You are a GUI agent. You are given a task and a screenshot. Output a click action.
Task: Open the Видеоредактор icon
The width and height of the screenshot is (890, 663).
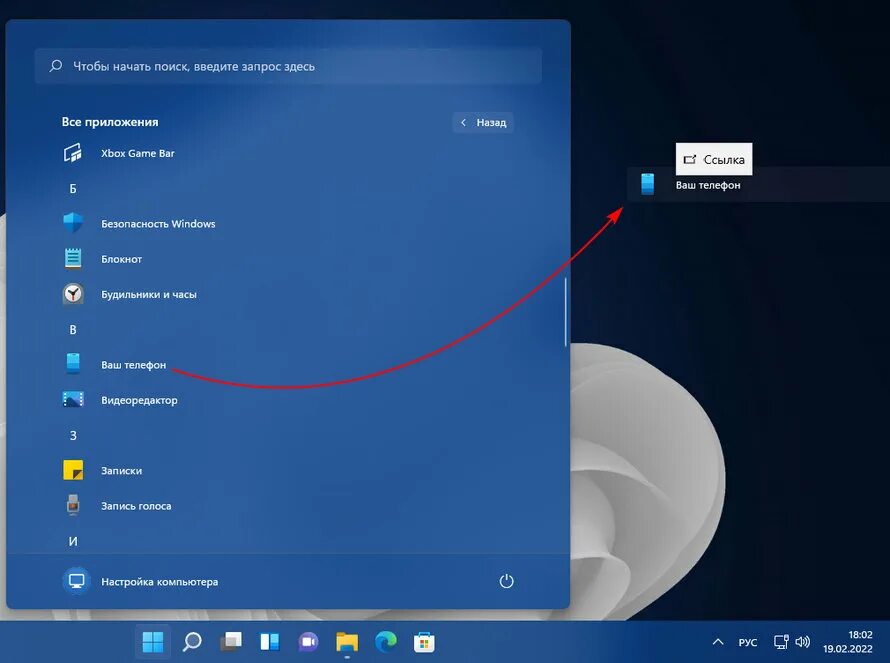point(73,400)
